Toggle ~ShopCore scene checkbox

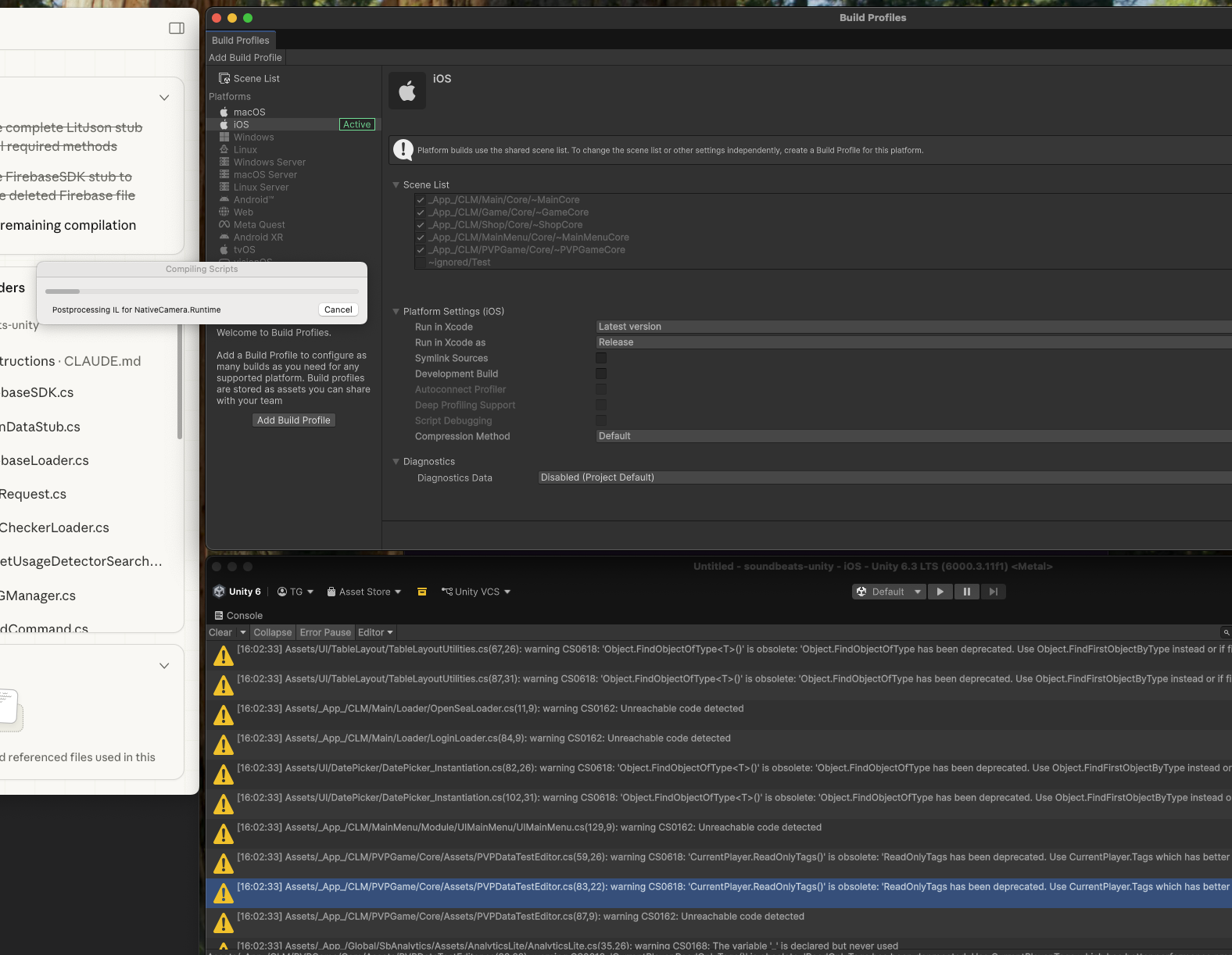point(421,225)
